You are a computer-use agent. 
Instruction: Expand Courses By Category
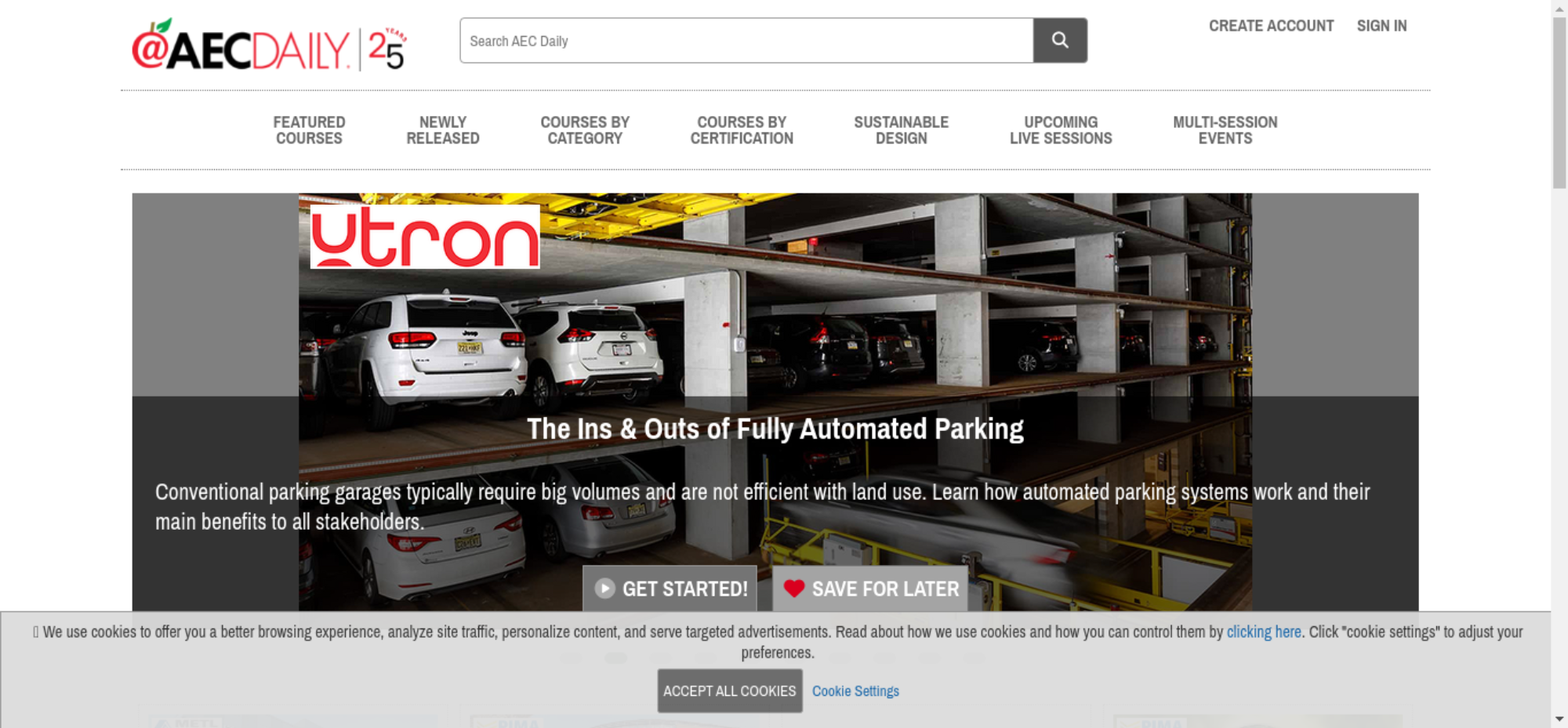coord(585,130)
